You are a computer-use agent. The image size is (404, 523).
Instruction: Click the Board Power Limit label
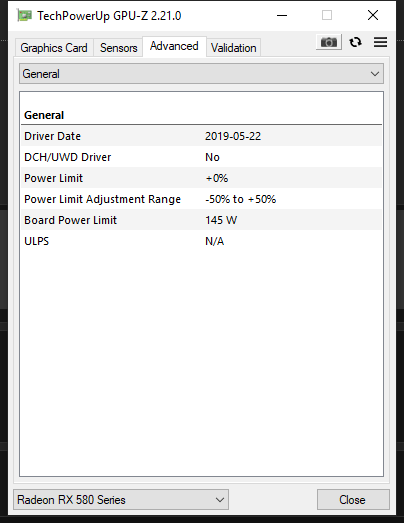point(70,220)
